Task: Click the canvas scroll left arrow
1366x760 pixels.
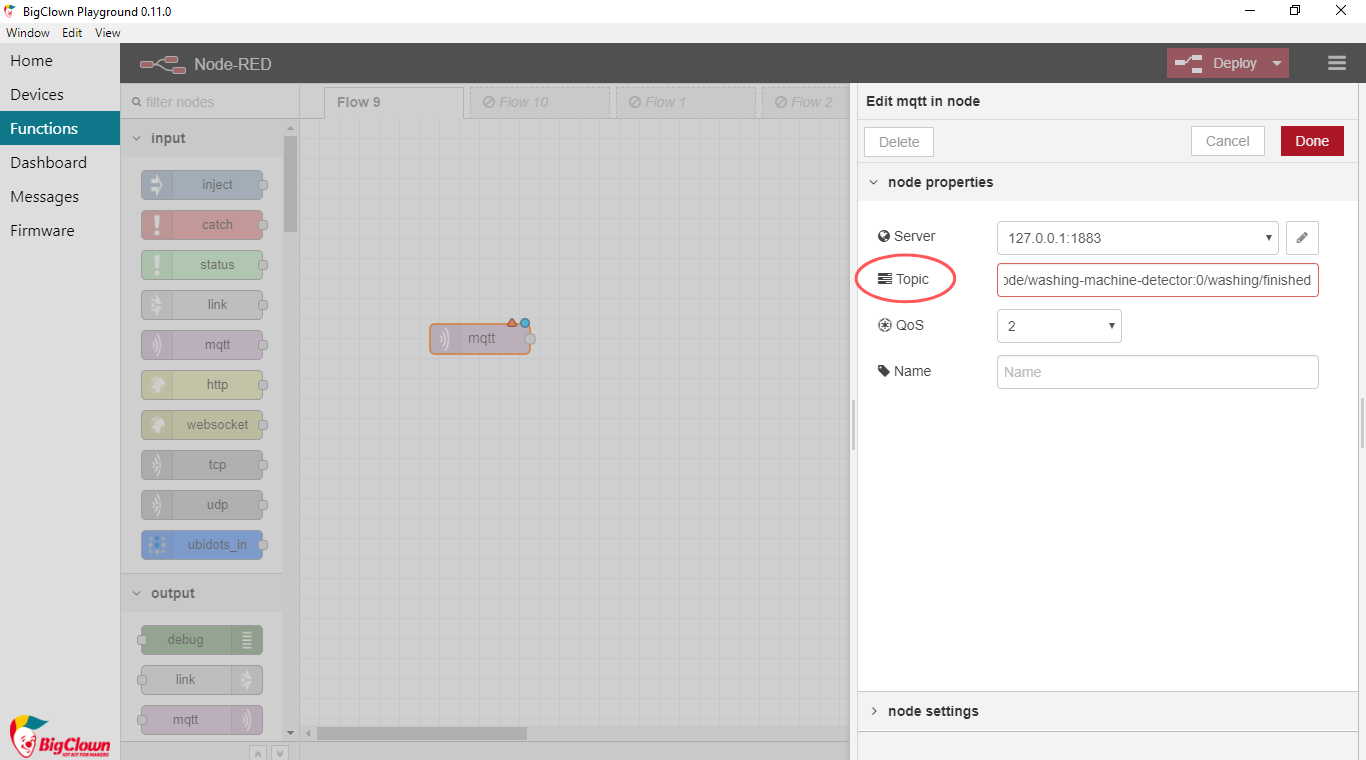Action: tap(308, 733)
